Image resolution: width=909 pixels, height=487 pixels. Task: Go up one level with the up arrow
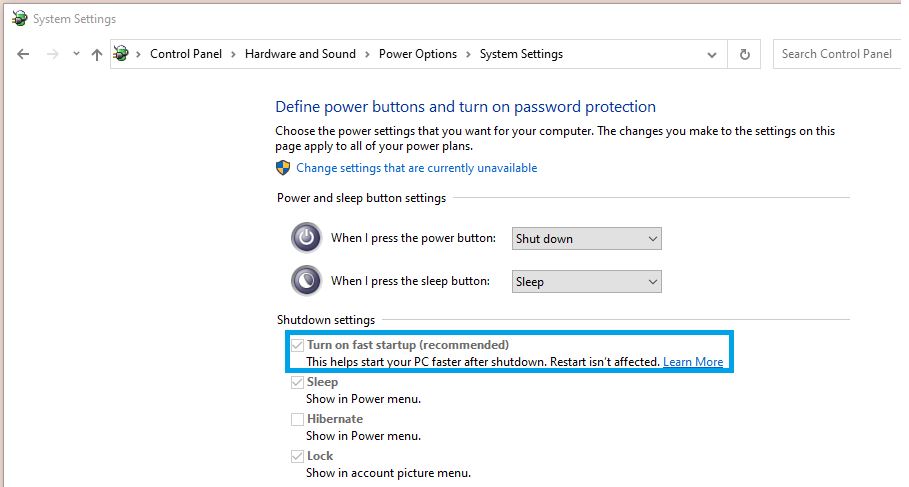[x=97, y=54]
